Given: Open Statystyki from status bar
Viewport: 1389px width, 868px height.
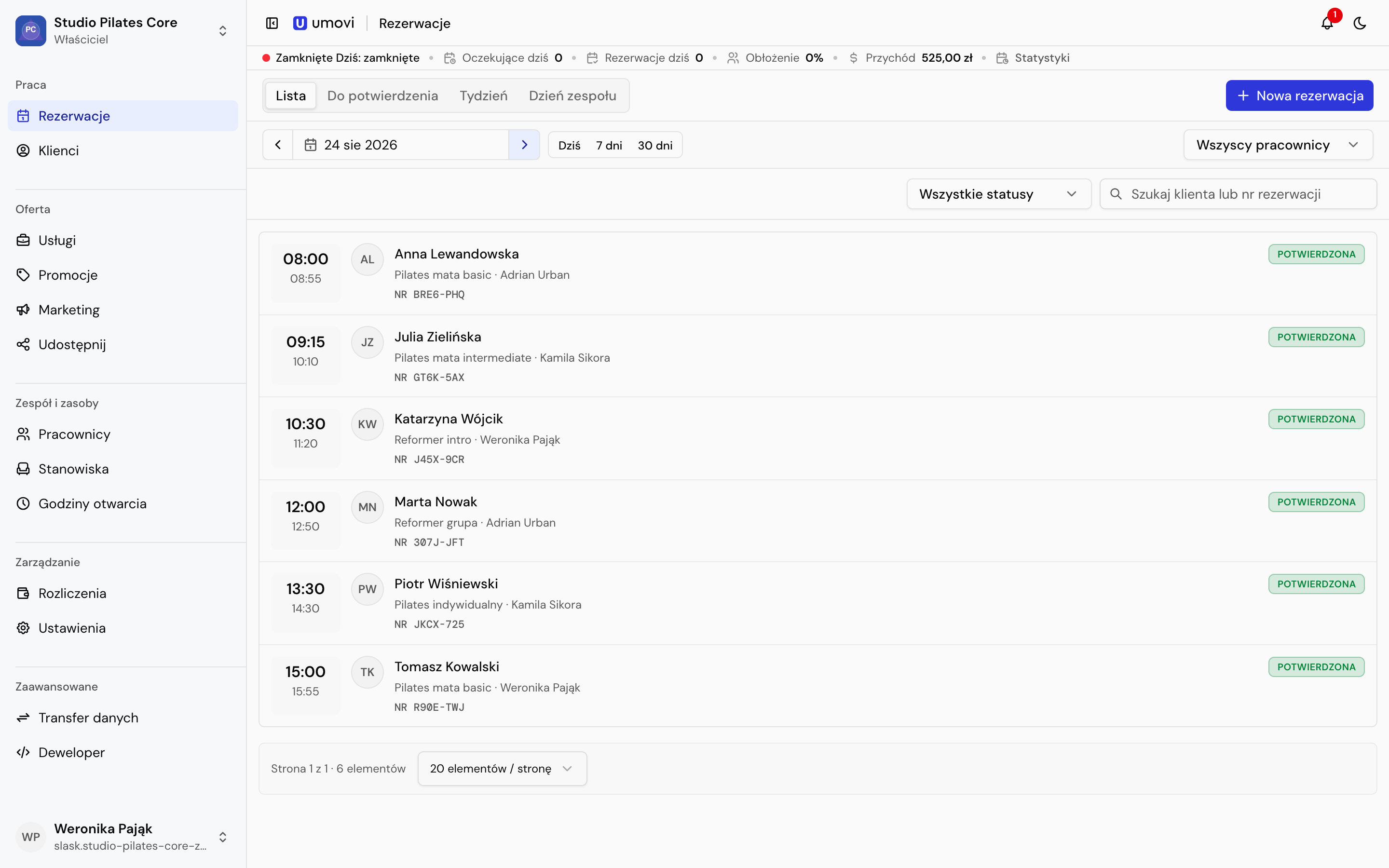Looking at the screenshot, I should 1033,58.
